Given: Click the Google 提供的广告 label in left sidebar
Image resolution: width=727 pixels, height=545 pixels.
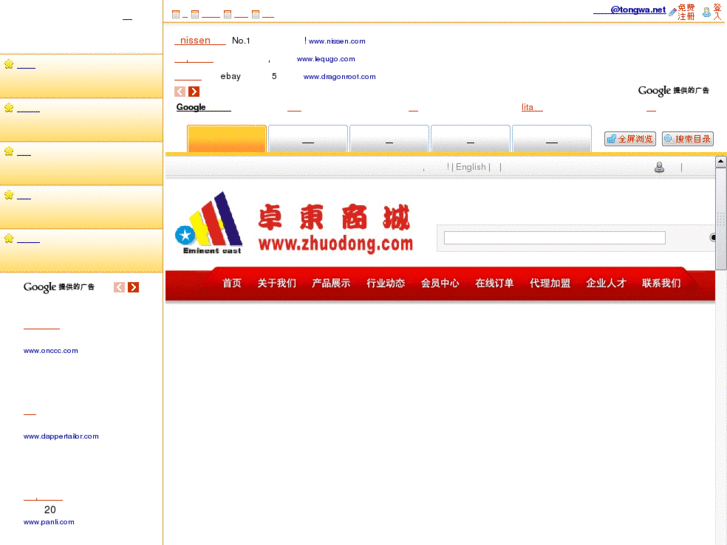Looking at the screenshot, I should coord(59,287).
